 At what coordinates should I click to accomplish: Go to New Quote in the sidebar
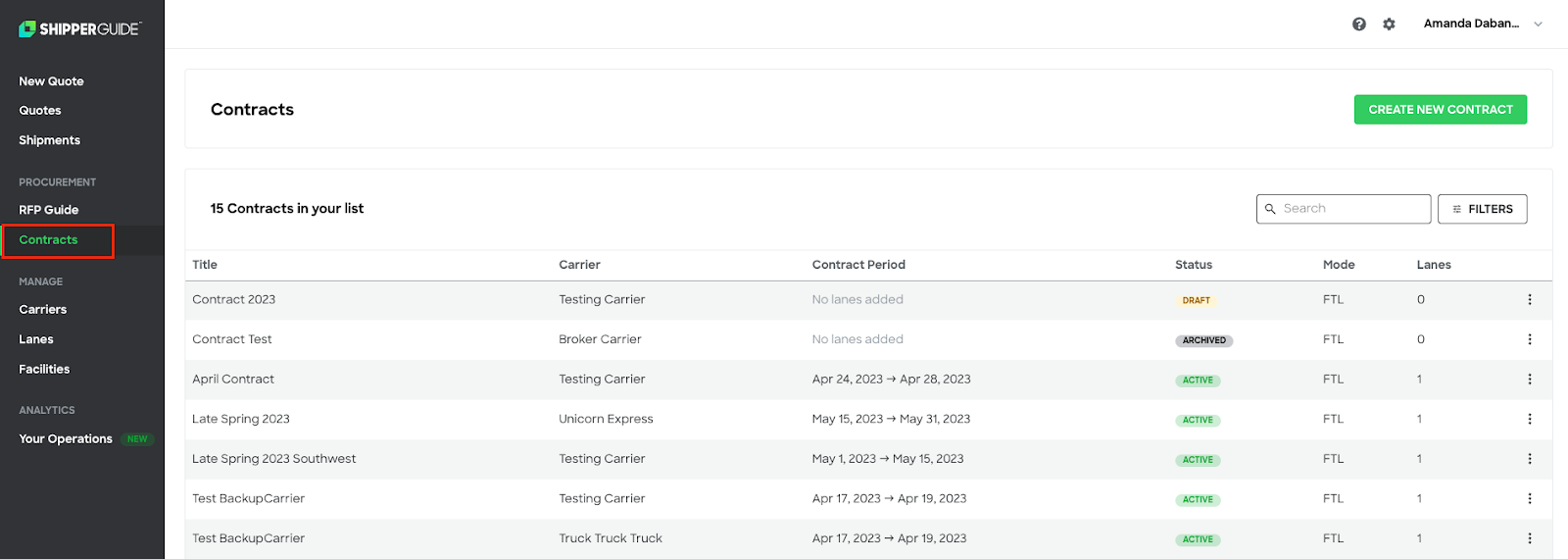click(51, 81)
